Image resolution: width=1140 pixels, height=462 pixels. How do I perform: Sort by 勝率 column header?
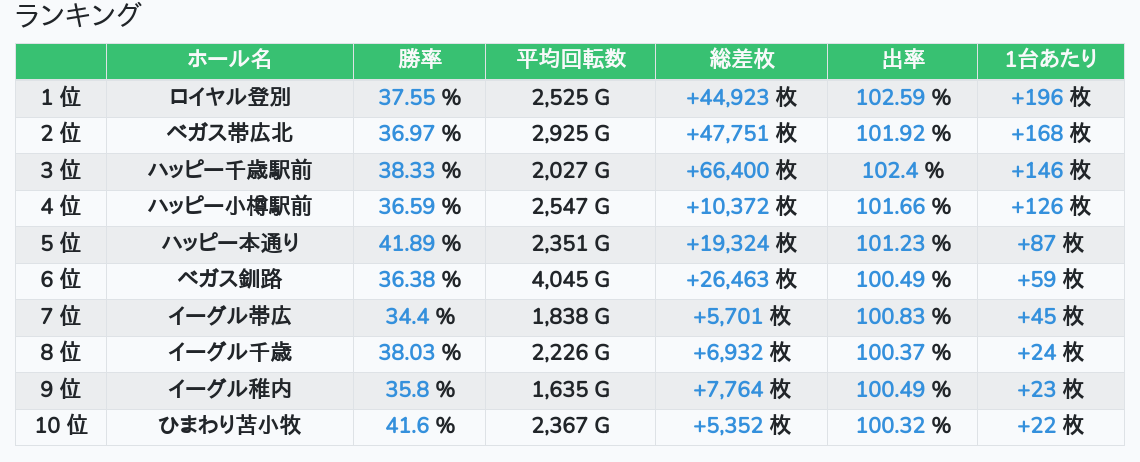419,60
